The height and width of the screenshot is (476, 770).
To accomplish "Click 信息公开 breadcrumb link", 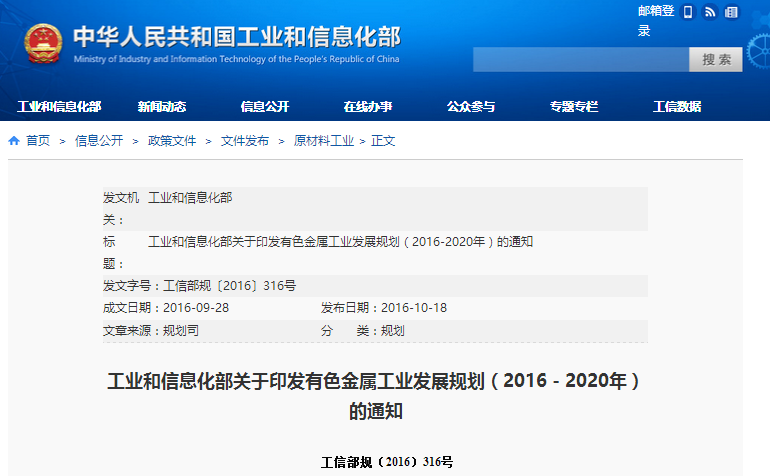I will click(x=99, y=141).
